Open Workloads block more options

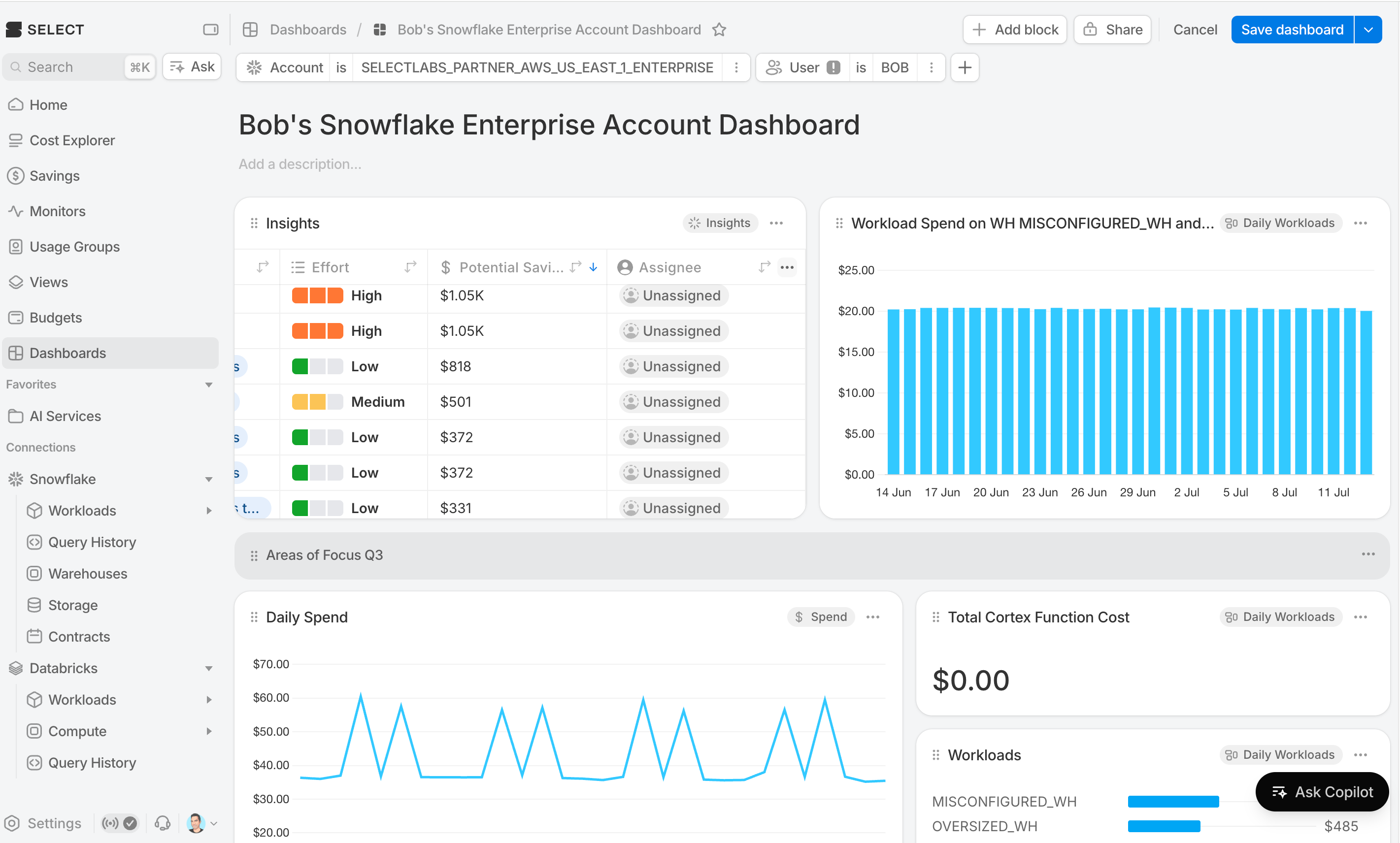click(x=1360, y=755)
